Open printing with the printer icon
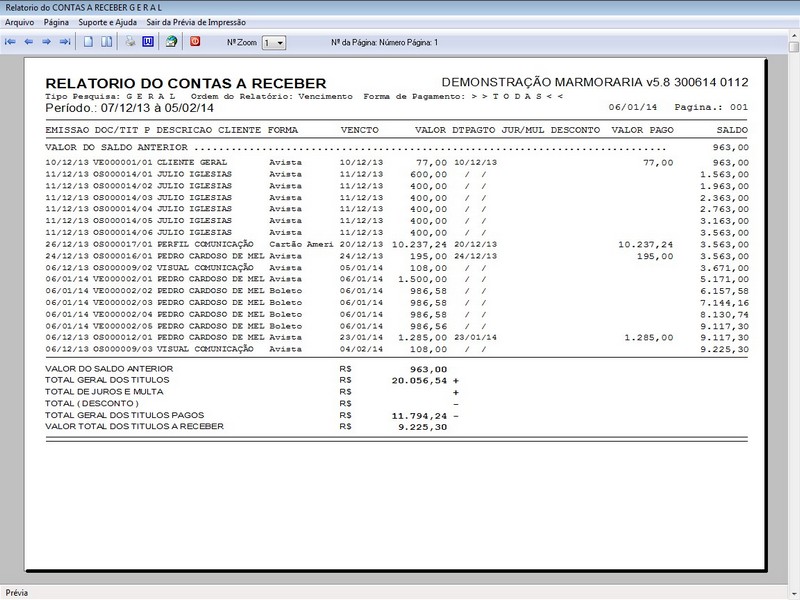 [x=129, y=41]
